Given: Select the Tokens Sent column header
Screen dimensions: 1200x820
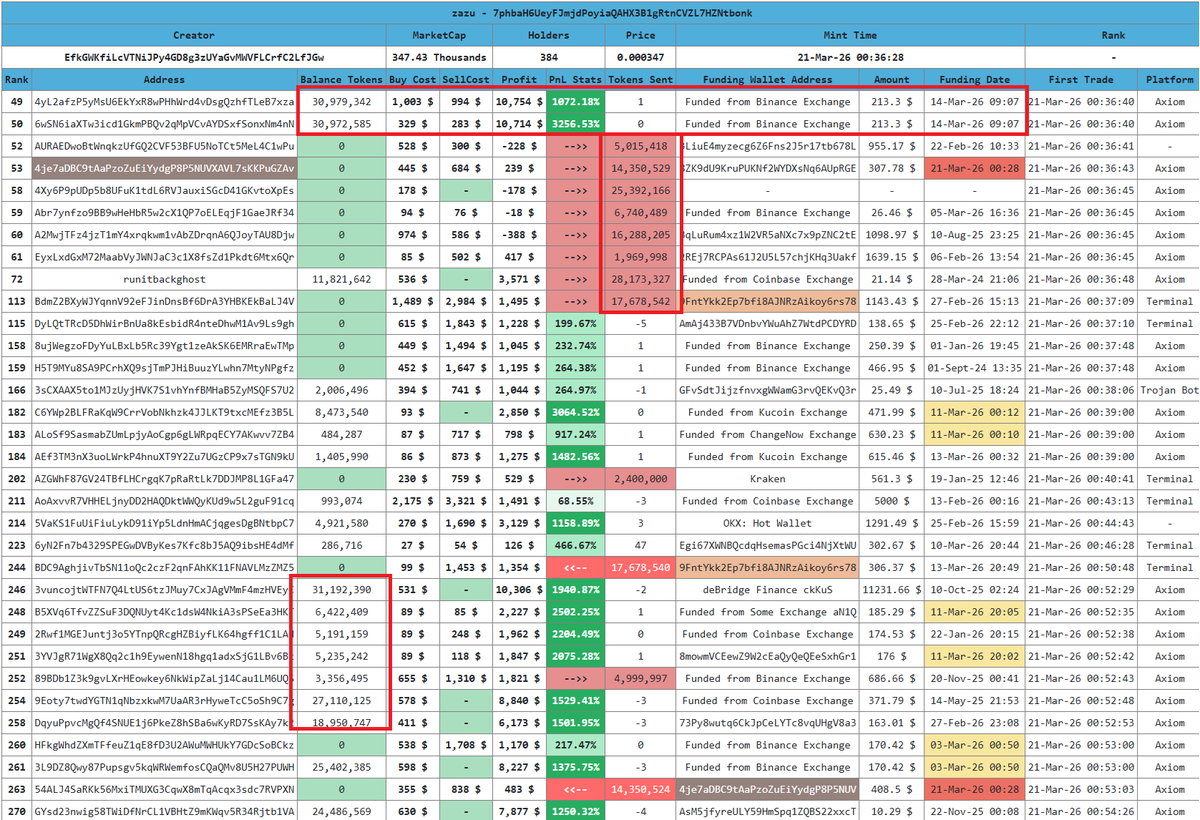Looking at the screenshot, I should [x=640, y=80].
